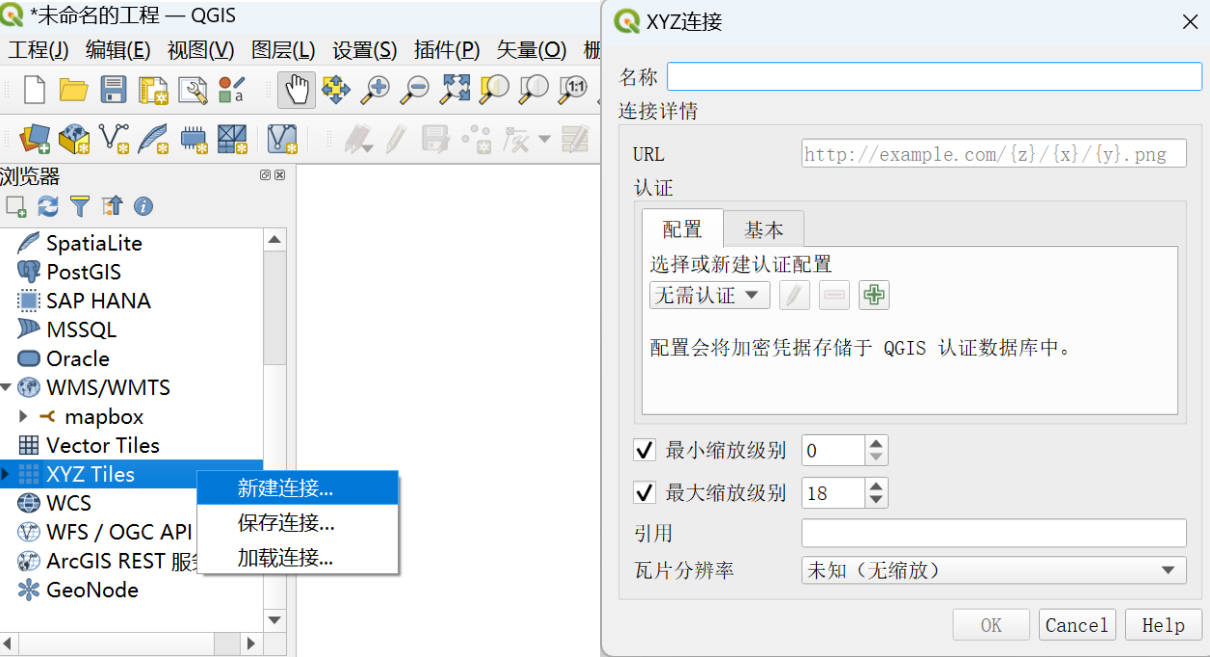Click browser Add Selected Layers icon

[16, 206]
